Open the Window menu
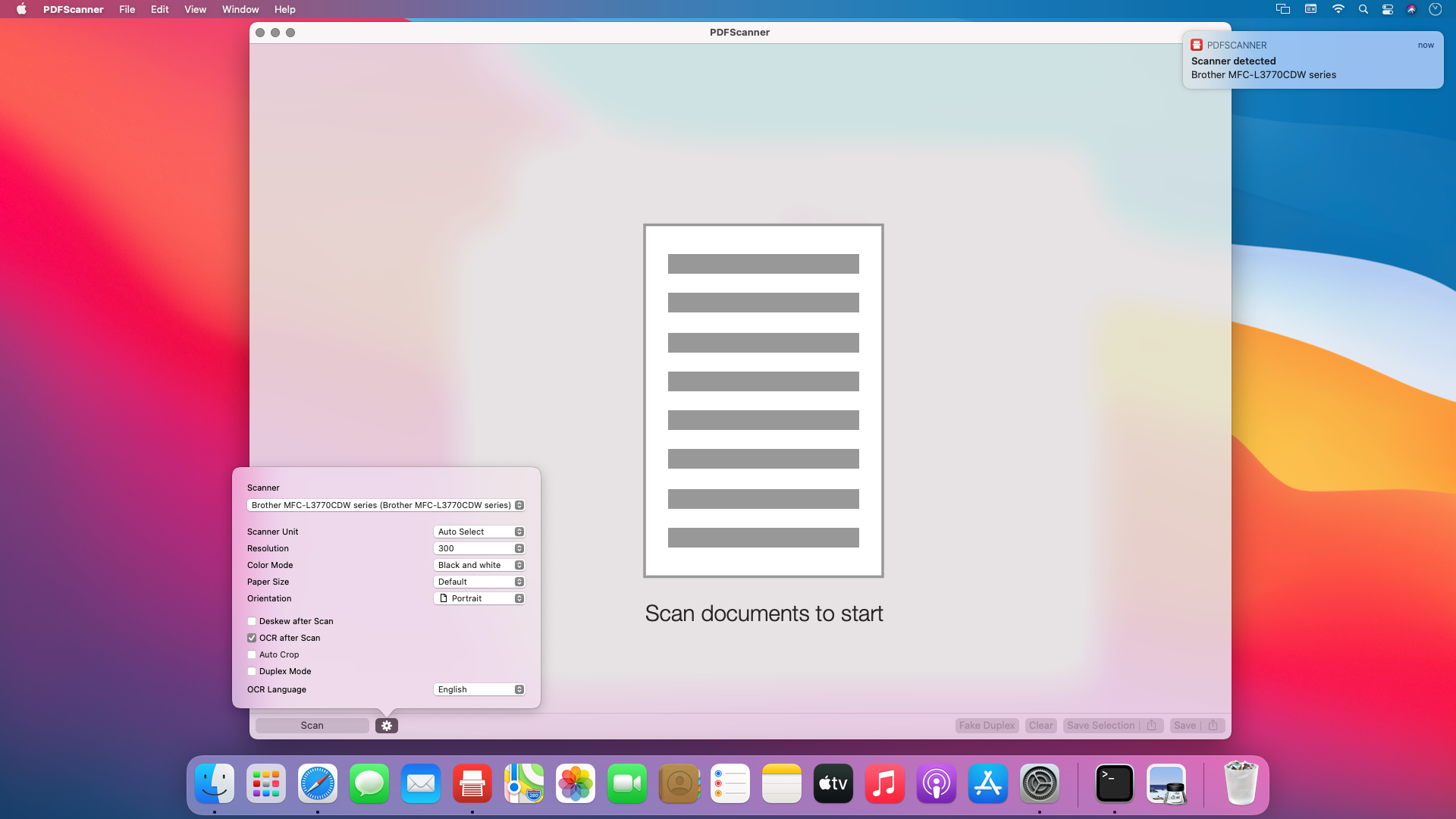This screenshot has height=819, width=1456. click(x=240, y=9)
